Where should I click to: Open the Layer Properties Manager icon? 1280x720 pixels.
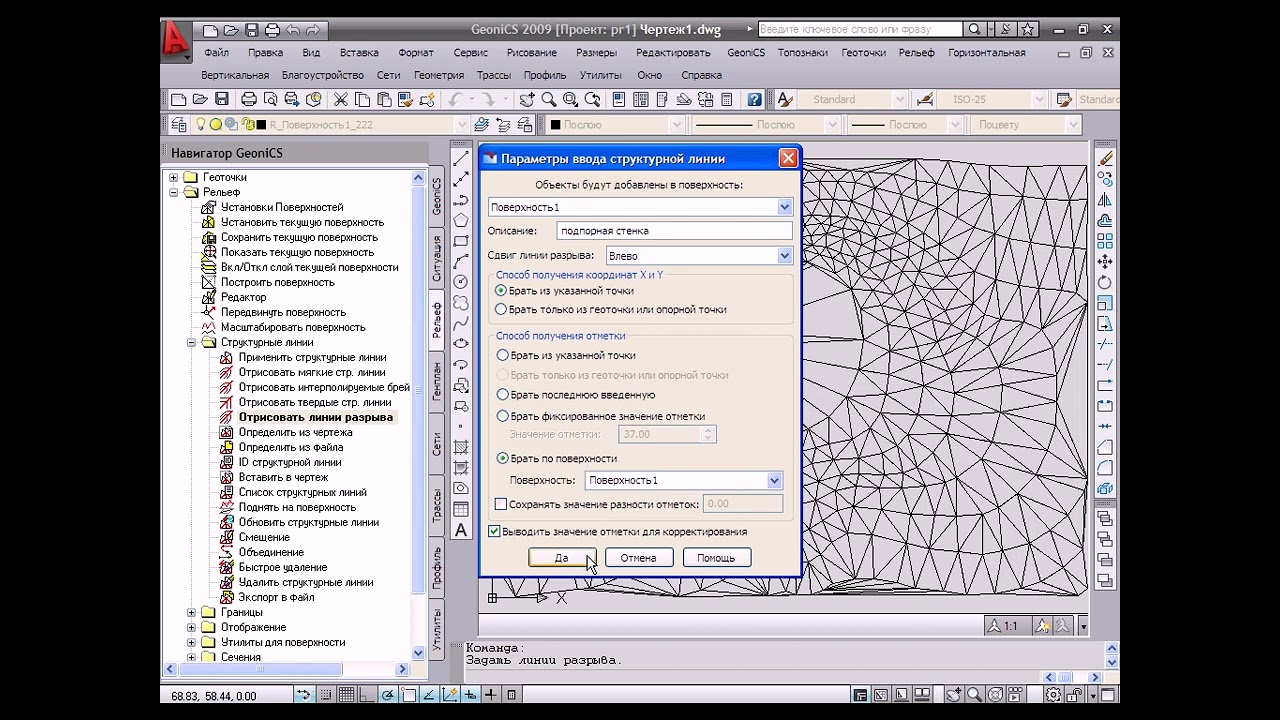pyautogui.click(x=179, y=125)
